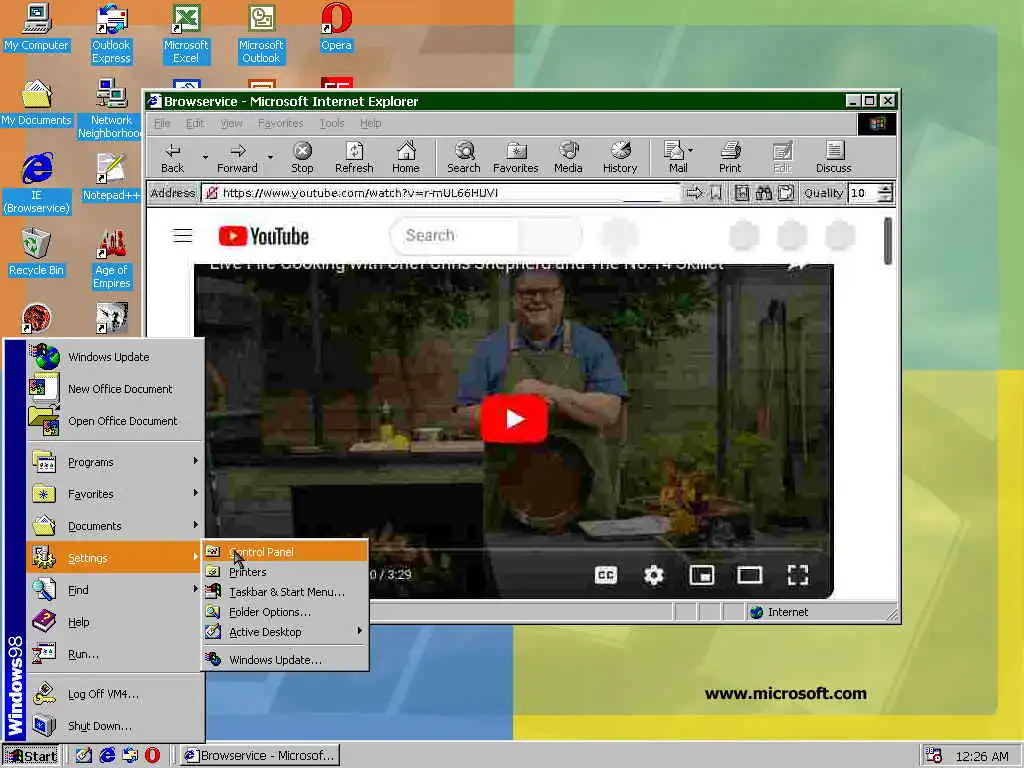Click the Browservice taskbar button
The width and height of the screenshot is (1024, 768).
(259, 756)
